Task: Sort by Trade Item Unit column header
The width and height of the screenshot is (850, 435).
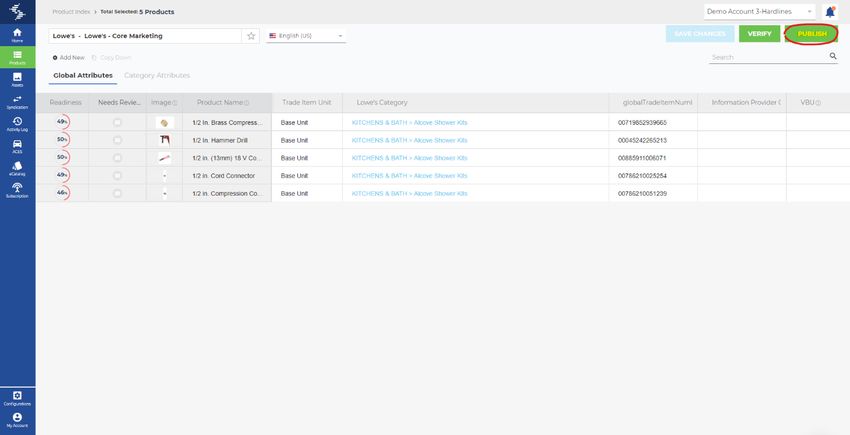Action: point(307,103)
